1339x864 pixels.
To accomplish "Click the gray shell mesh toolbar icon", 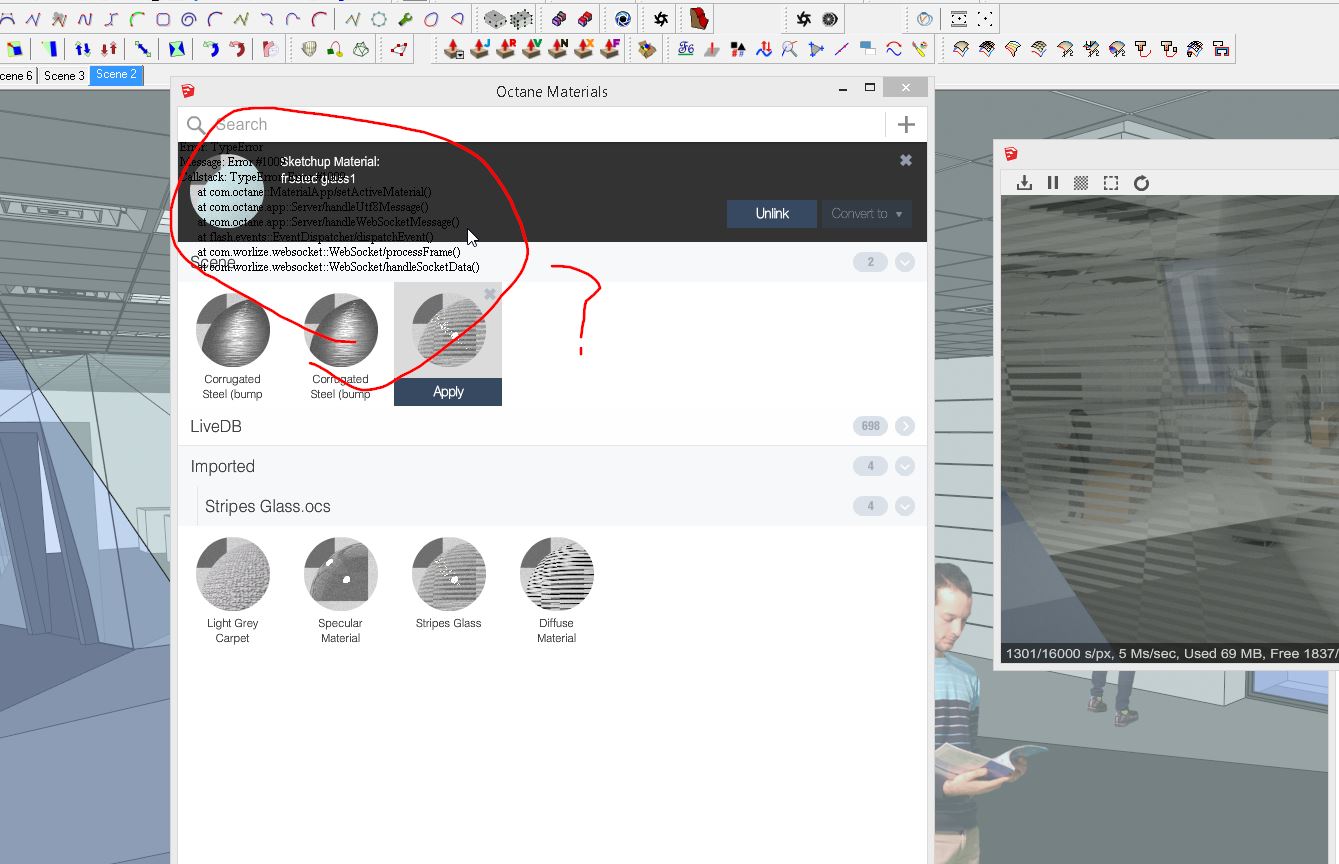I will [x=309, y=48].
